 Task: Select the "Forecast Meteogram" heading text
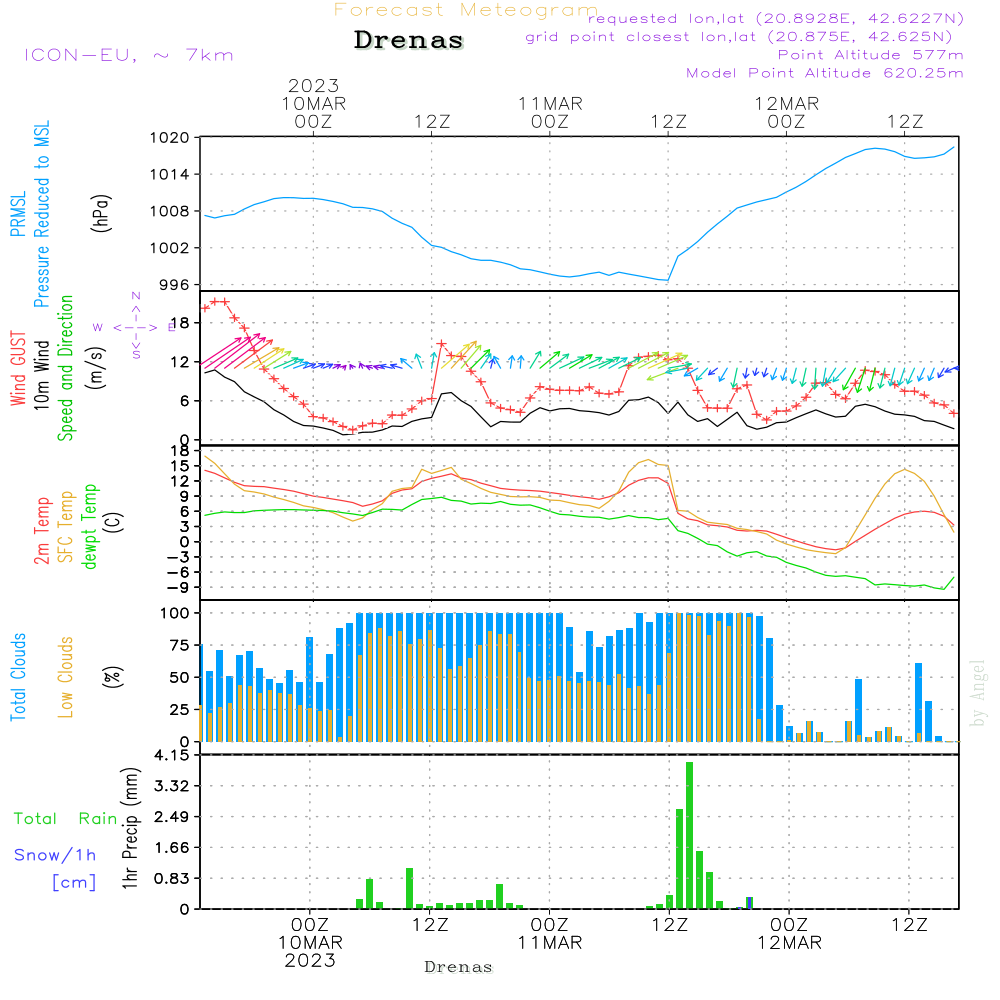[x=465, y=10]
